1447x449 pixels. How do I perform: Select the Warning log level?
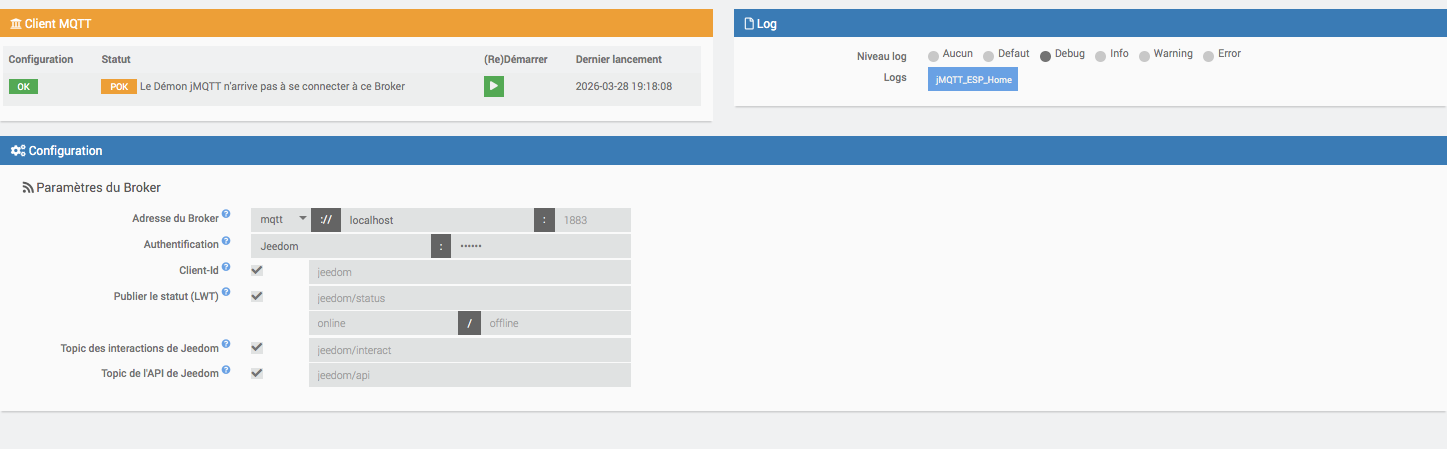[1145, 56]
